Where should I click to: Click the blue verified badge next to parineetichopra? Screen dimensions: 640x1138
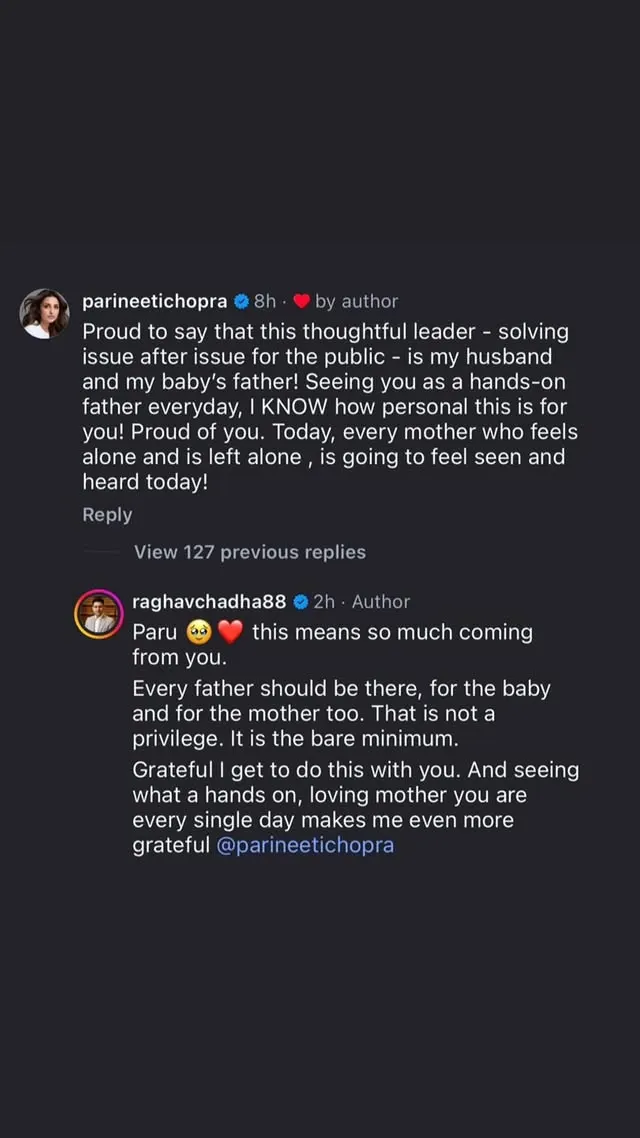point(239,300)
